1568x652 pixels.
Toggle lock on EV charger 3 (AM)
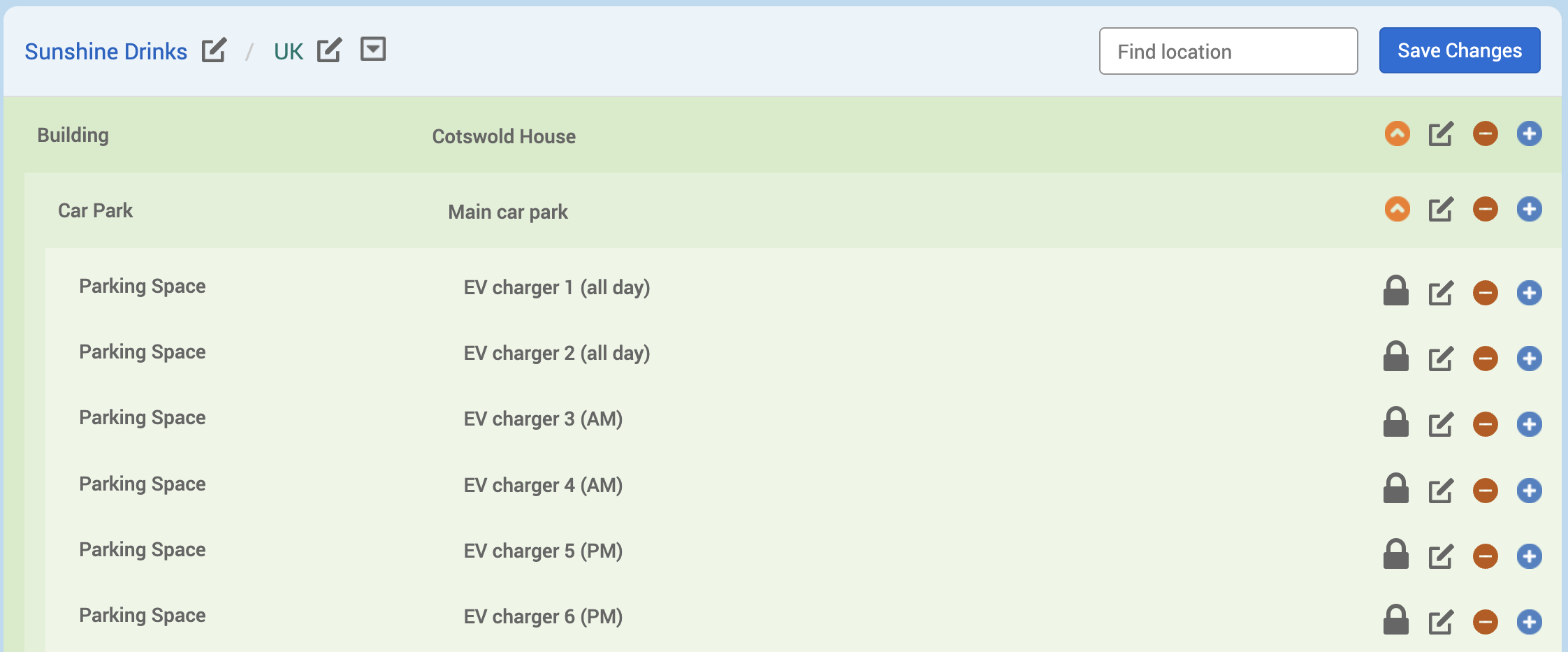[1396, 423]
